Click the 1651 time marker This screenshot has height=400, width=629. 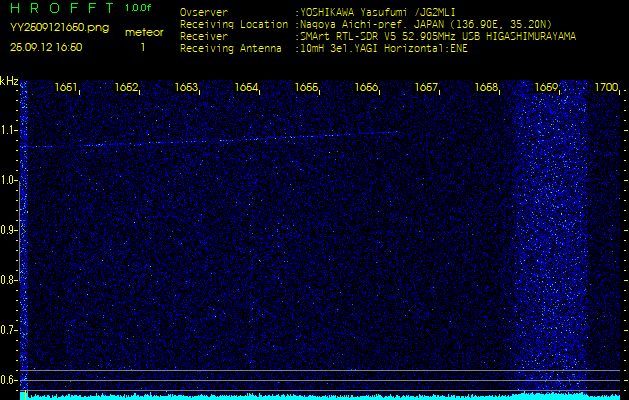66,88
